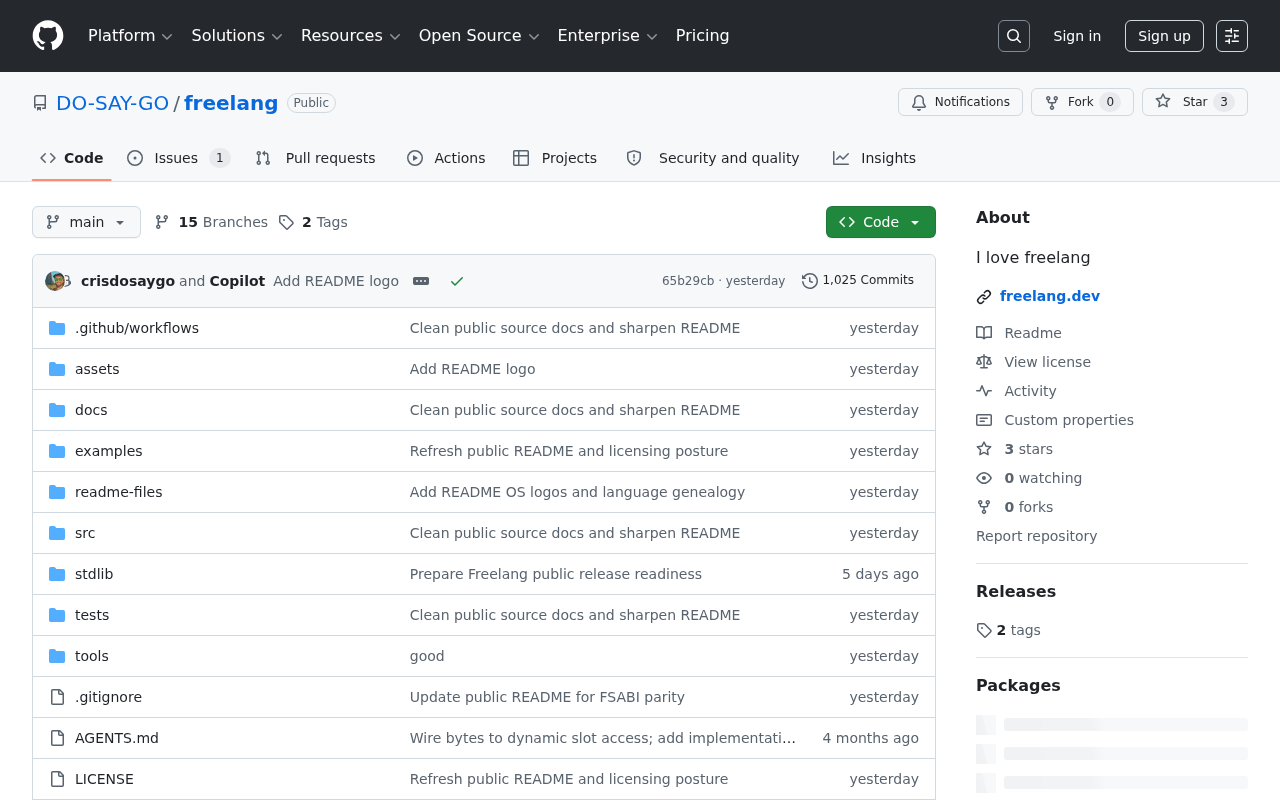Click the src folder icon
Image resolution: width=1280 pixels, height=800 pixels.
point(57,533)
